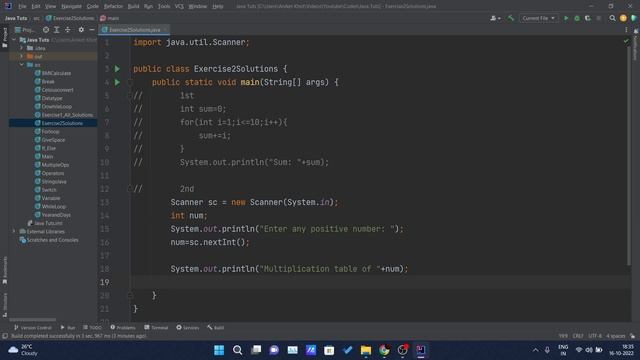Click Project panel horizontal scrollbar

pyautogui.click(x=33, y=320)
